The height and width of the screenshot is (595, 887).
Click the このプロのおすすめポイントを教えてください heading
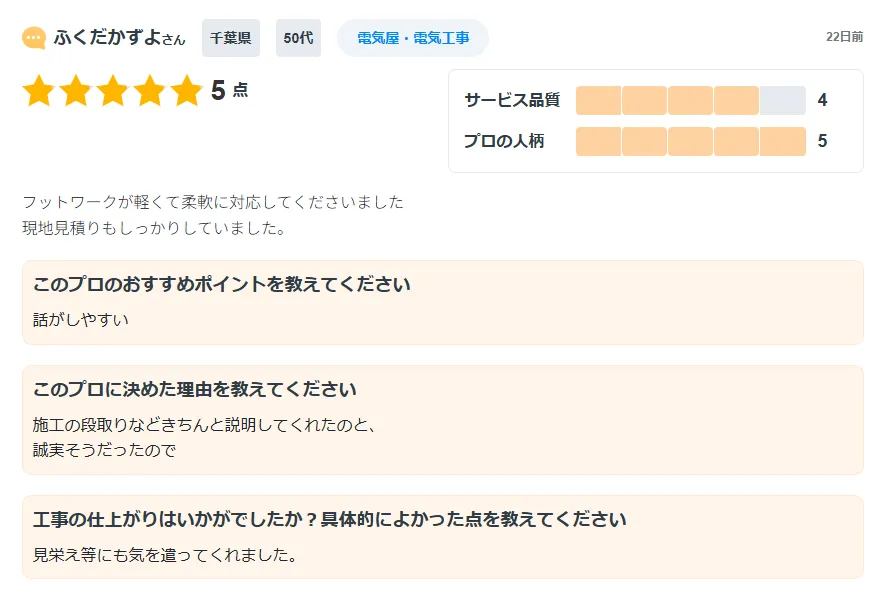pyautogui.click(x=222, y=284)
